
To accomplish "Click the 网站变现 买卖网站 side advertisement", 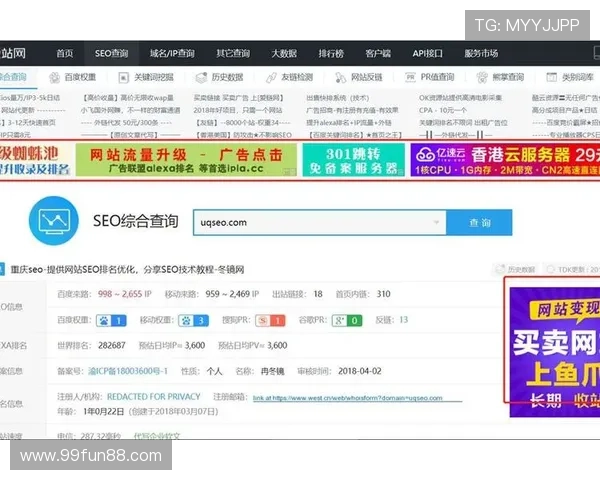I will tap(555, 352).
